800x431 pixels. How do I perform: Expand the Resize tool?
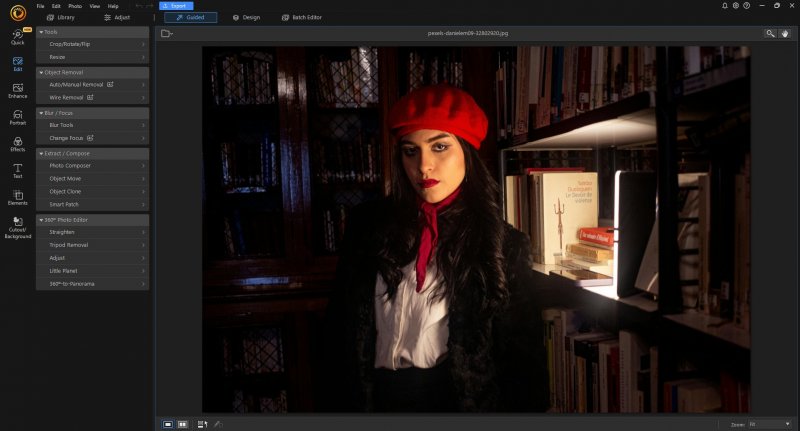(x=92, y=57)
